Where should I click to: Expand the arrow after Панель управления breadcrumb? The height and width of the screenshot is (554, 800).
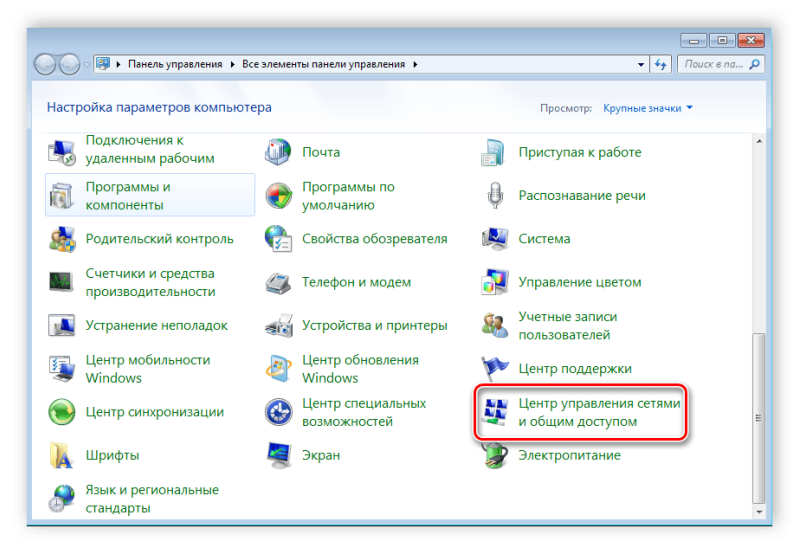pyautogui.click(x=232, y=64)
